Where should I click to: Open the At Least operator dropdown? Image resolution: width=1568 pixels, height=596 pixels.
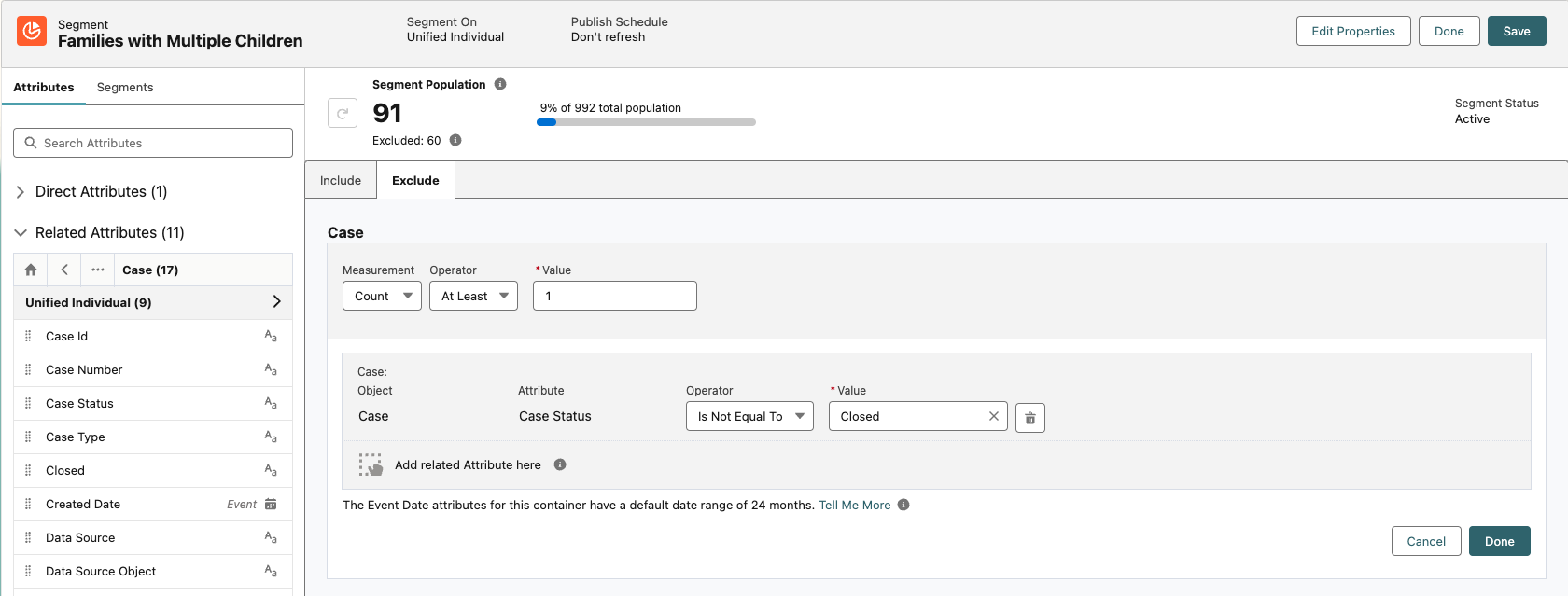[473, 296]
